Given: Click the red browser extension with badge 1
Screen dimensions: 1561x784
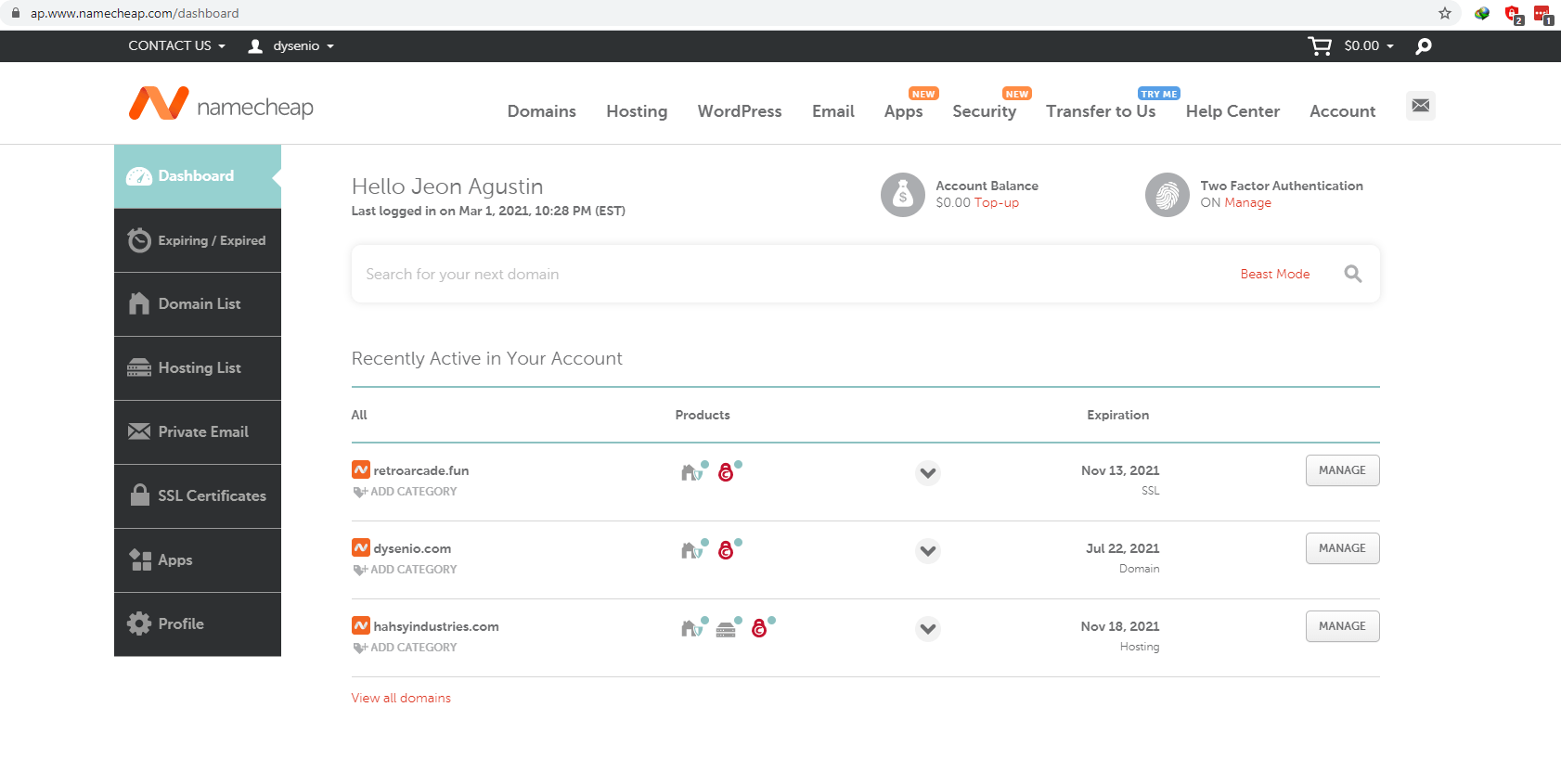Looking at the screenshot, I should click(1542, 14).
